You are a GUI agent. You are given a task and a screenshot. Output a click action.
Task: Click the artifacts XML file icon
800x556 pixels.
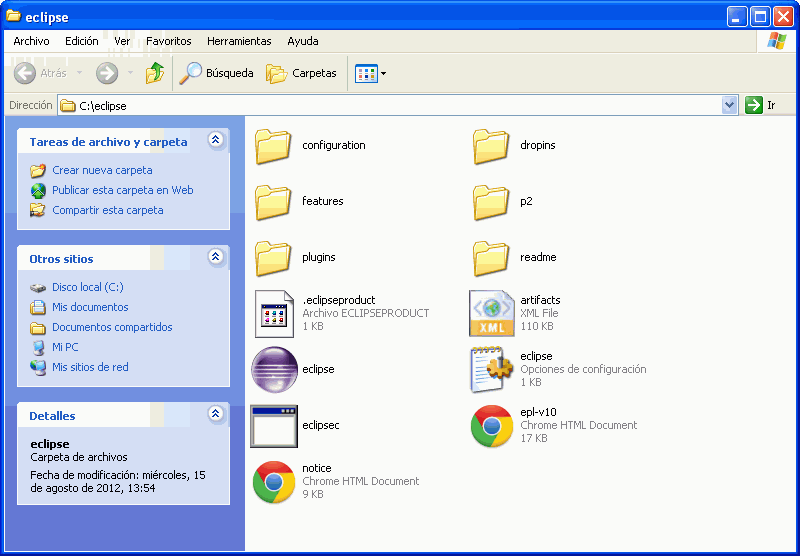click(492, 313)
